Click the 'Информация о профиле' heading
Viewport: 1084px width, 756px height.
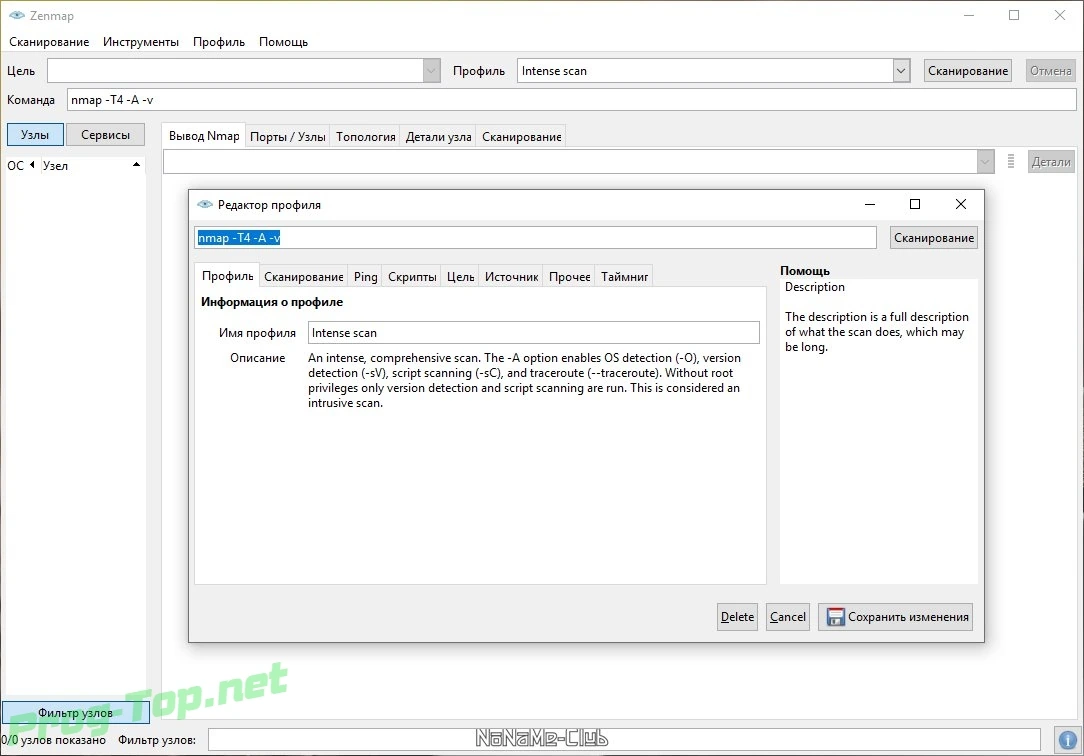click(272, 302)
